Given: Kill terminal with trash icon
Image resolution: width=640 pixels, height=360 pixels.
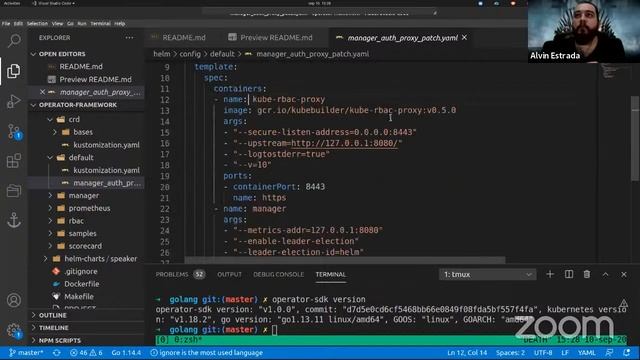Looking at the screenshot, I should click(x=587, y=274).
